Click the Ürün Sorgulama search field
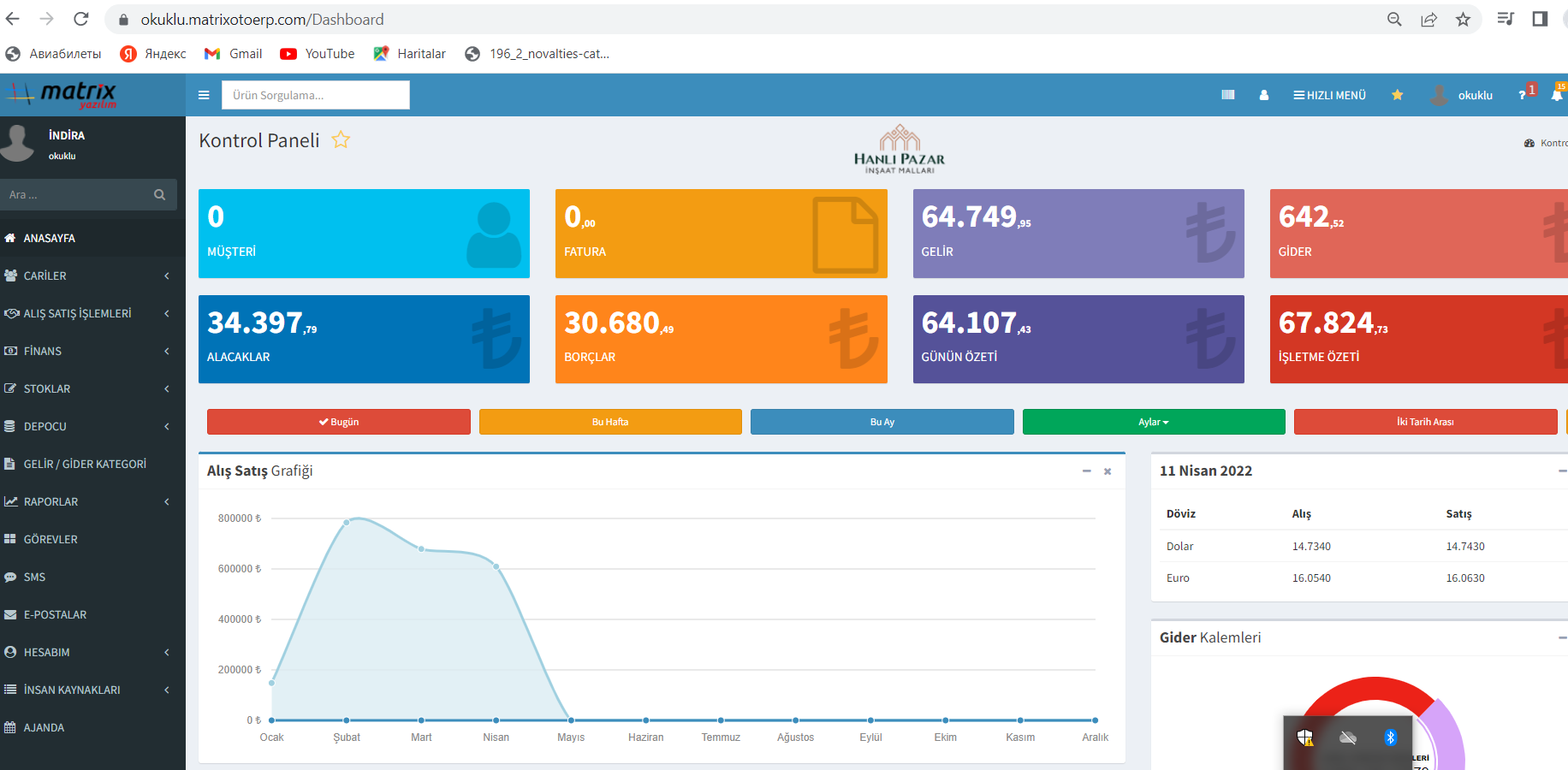This screenshot has width=1568, height=770. pos(315,95)
